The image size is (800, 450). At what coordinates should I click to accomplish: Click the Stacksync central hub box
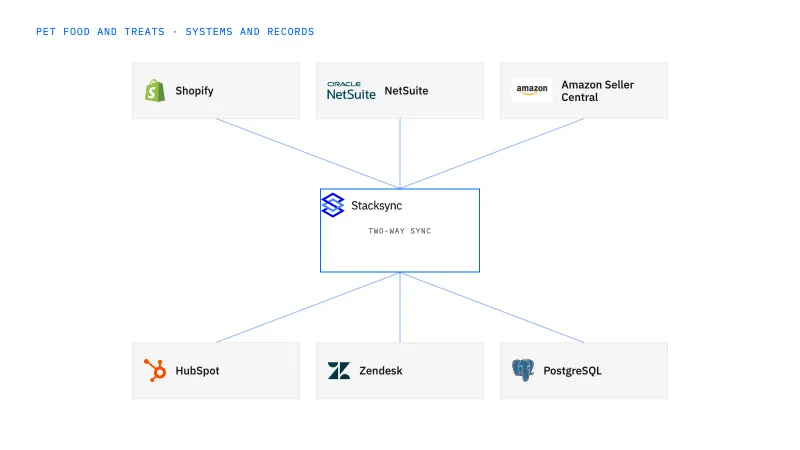[399, 231]
